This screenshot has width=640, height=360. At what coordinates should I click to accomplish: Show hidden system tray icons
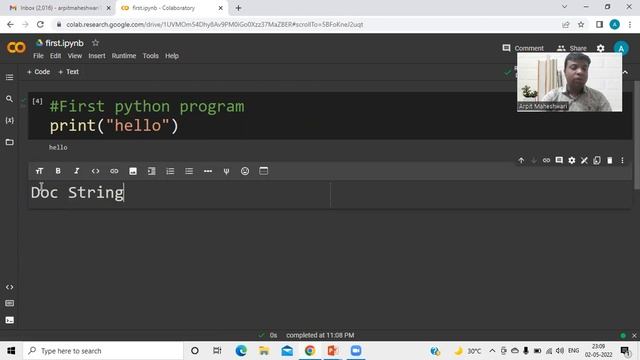[x=492, y=351]
